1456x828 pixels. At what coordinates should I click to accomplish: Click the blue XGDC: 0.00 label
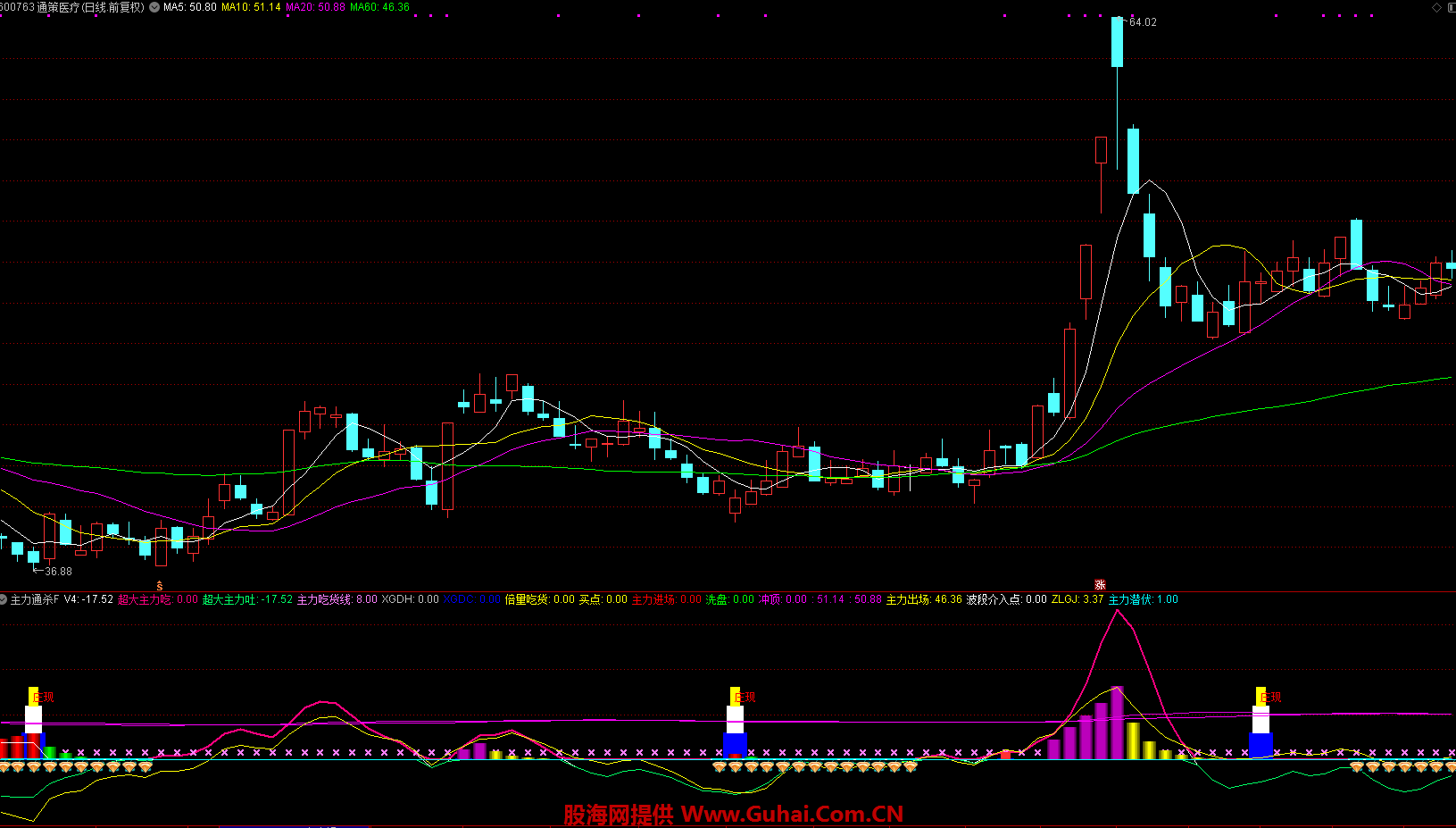pyautogui.click(x=472, y=599)
